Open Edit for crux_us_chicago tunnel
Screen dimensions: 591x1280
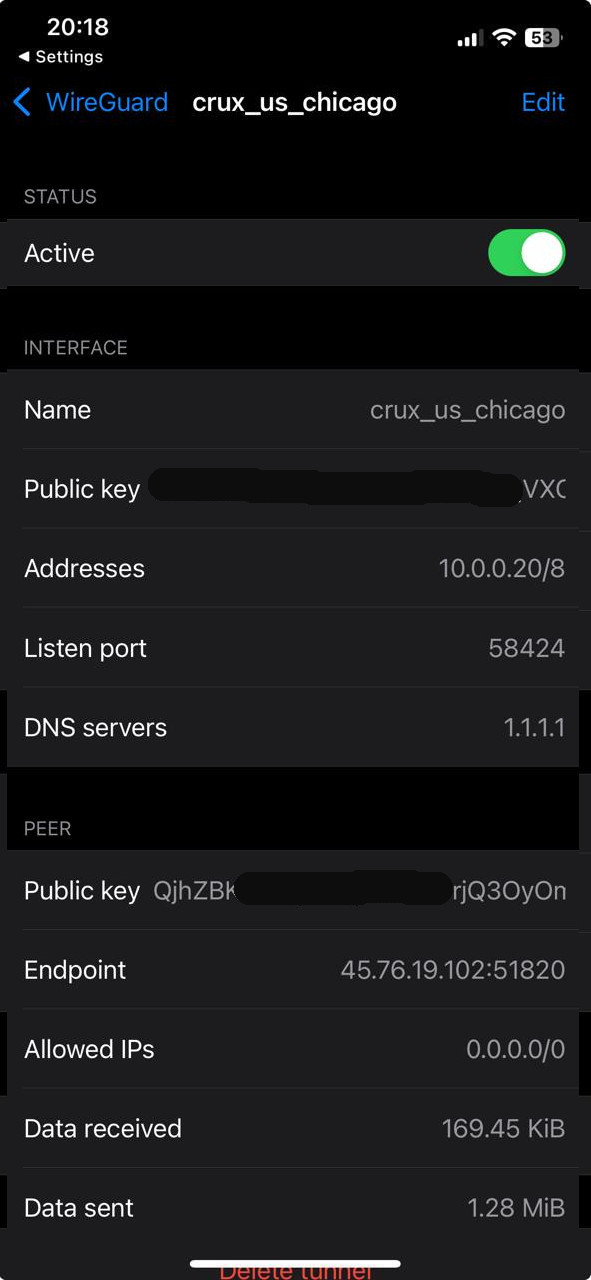click(543, 102)
